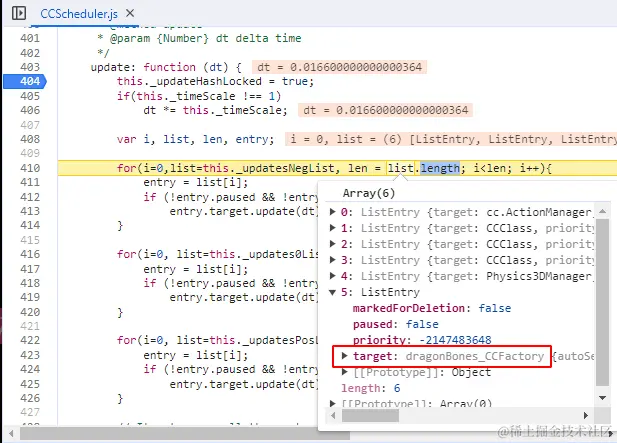617x443 pixels.
Task: Expand array entry 1 ListEntry
Action: [333, 228]
